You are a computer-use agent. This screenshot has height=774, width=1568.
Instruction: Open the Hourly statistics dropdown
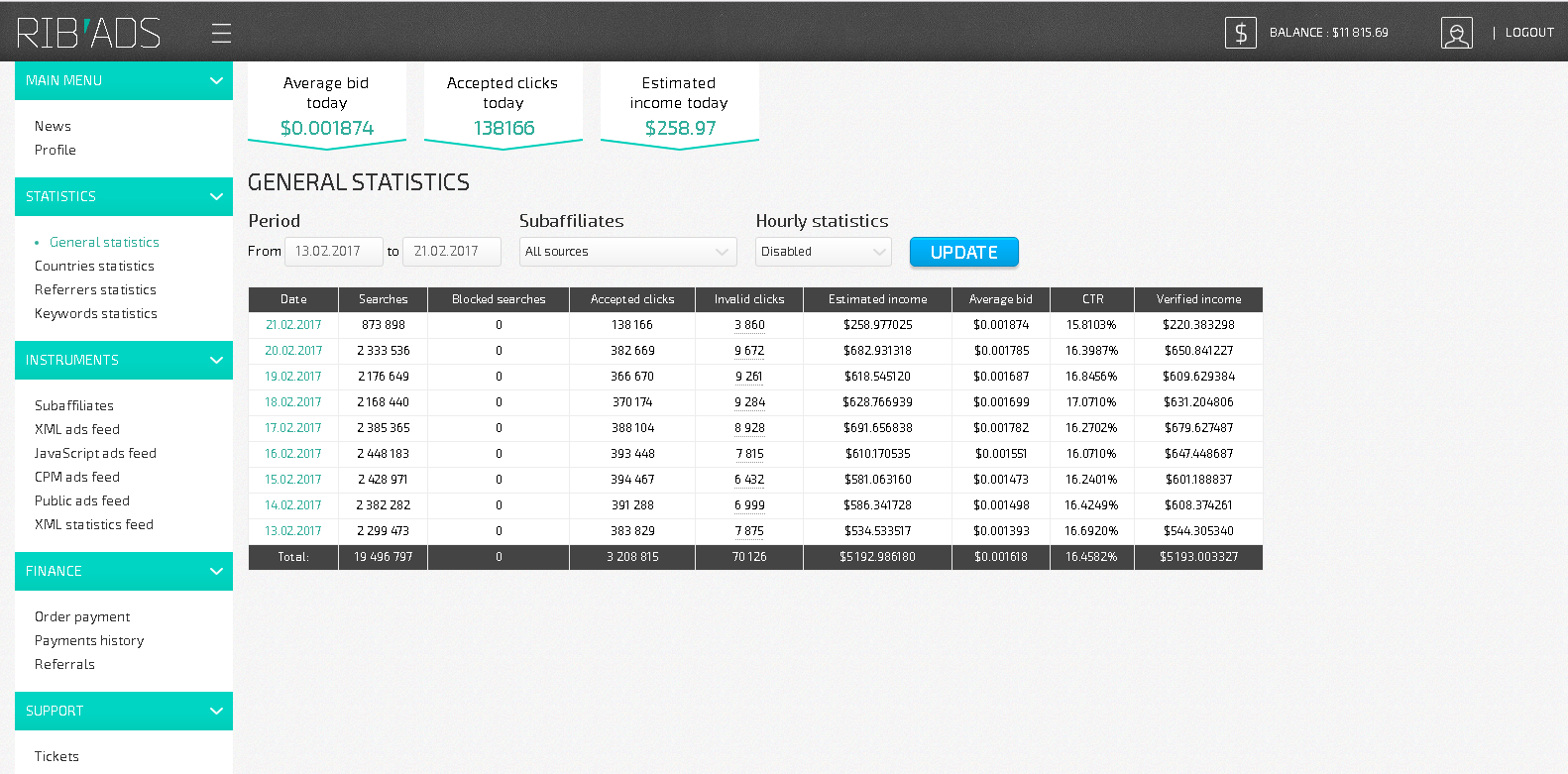[x=823, y=252]
